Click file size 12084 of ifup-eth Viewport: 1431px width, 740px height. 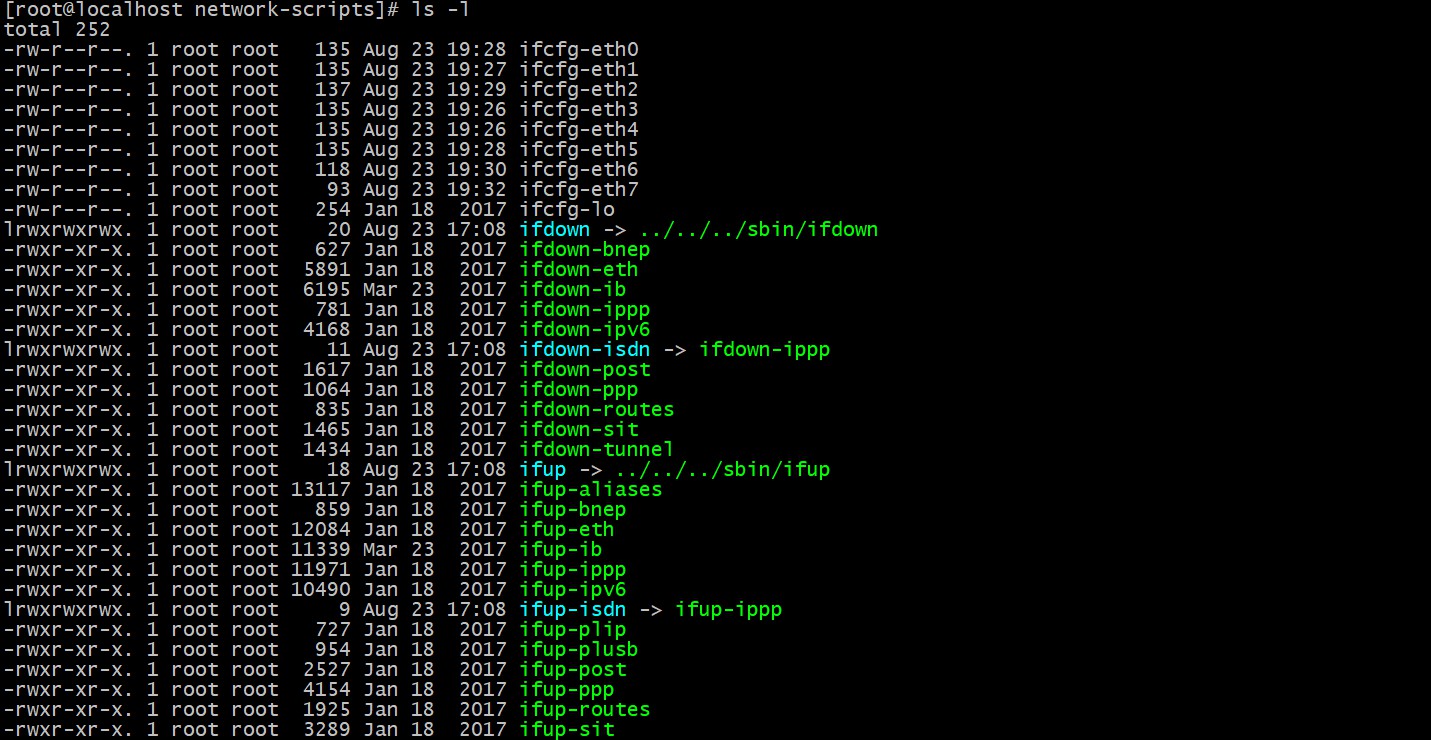coord(321,530)
